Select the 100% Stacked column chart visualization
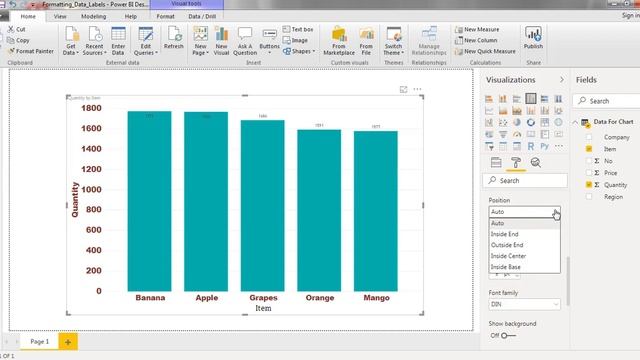This screenshot has height=360, width=640. [558, 99]
